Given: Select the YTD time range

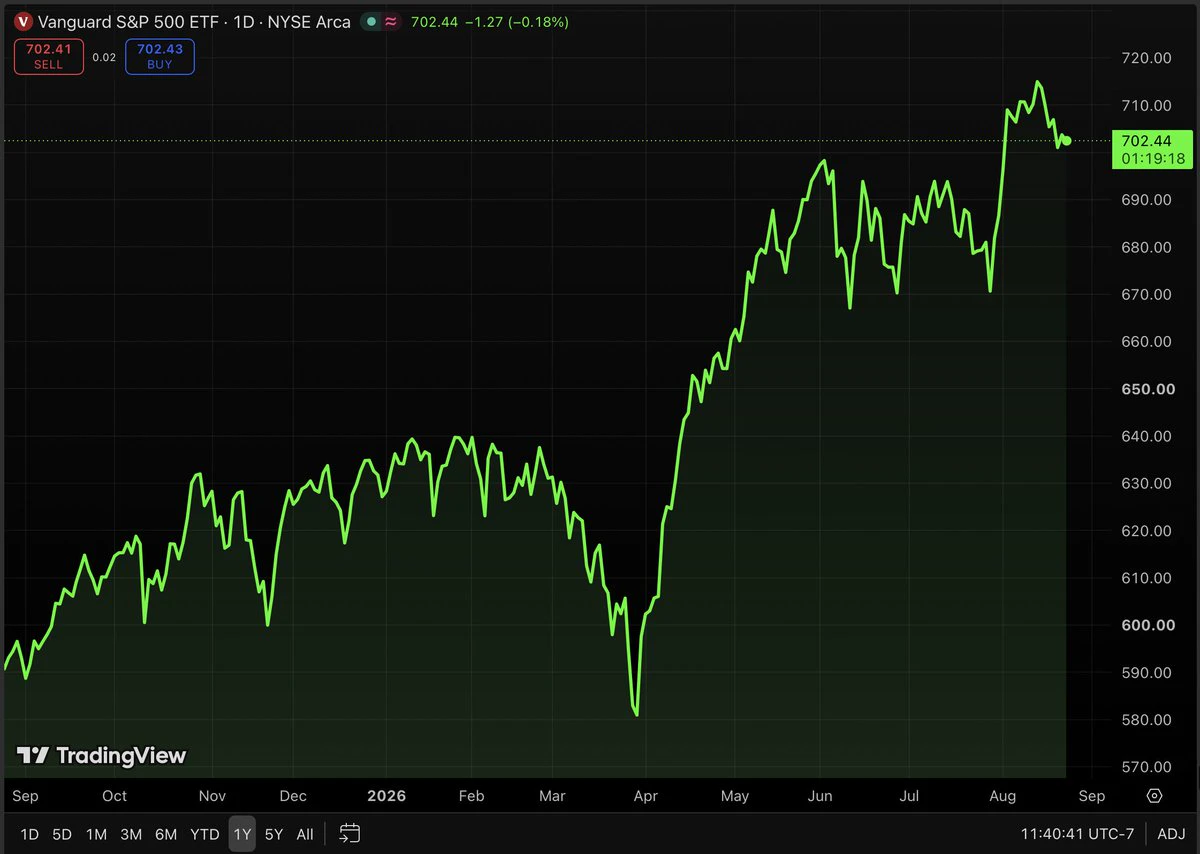Looking at the screenshot, I should 205,834.
